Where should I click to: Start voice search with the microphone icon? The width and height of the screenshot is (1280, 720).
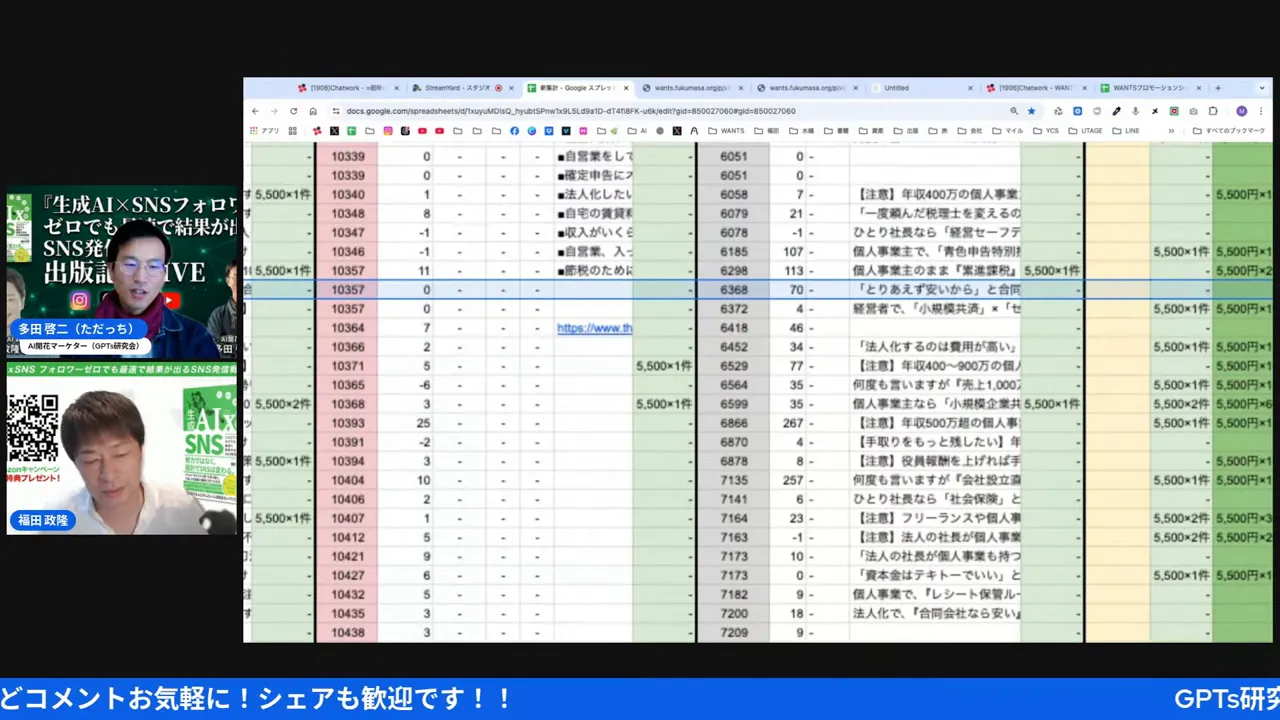(x=1134, y=111)
